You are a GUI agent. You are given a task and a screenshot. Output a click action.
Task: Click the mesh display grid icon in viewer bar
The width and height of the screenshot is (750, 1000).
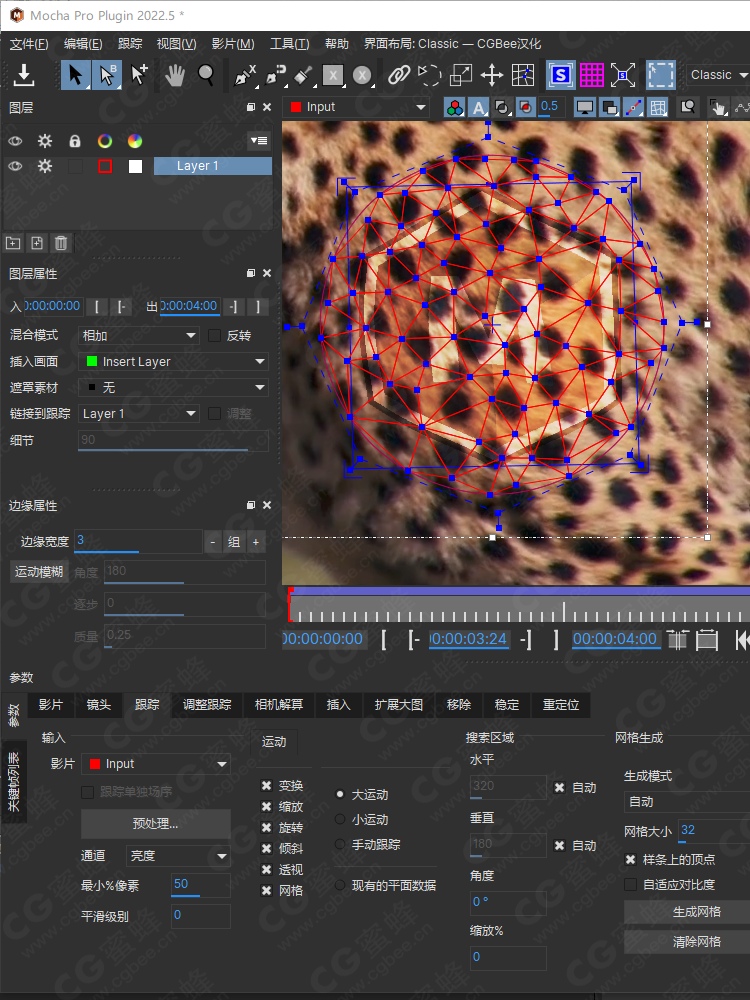[x=658, y=107]
